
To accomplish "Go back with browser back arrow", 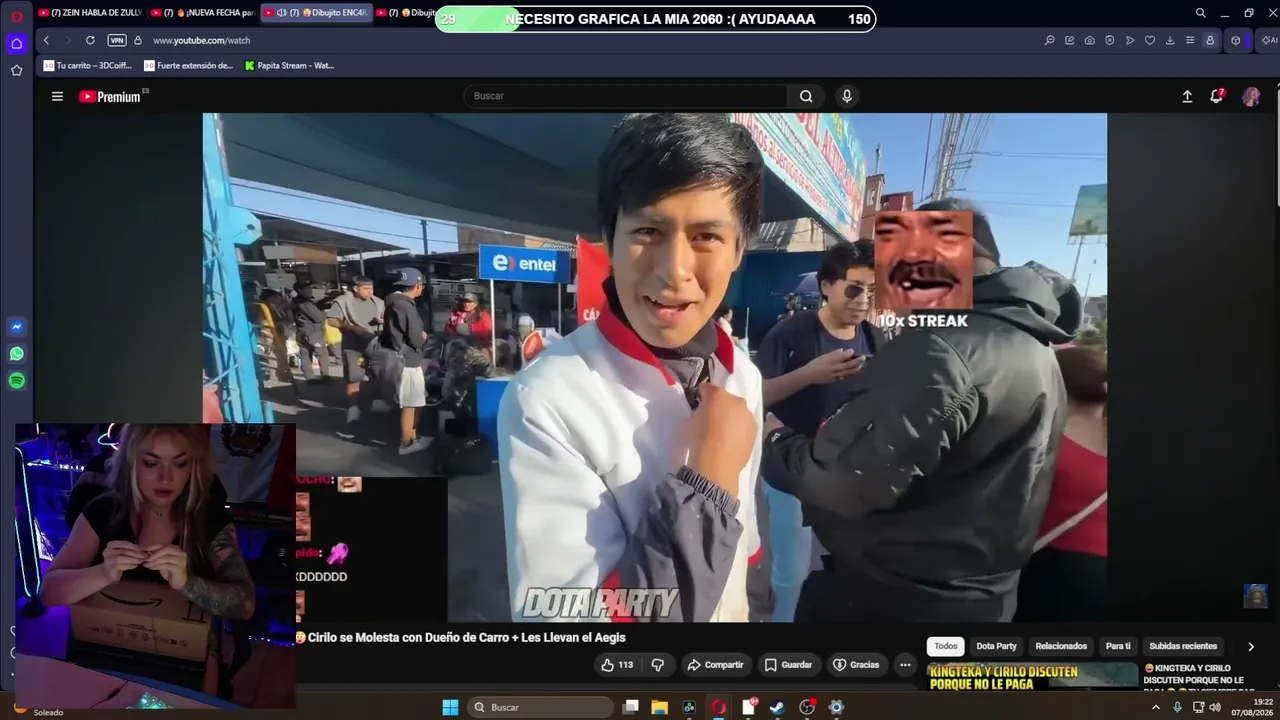I will click(46, 40).
